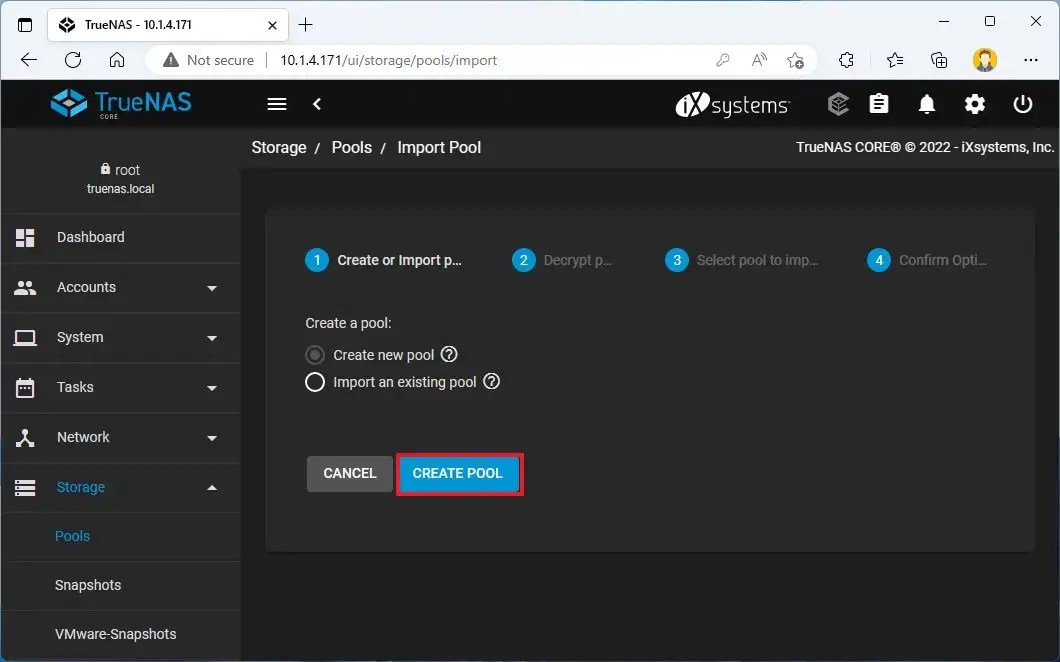Image resolution: width=1060 pixels, height=662 pixels.
Task: Open the notifications bell icon
Action: [927, 104]
